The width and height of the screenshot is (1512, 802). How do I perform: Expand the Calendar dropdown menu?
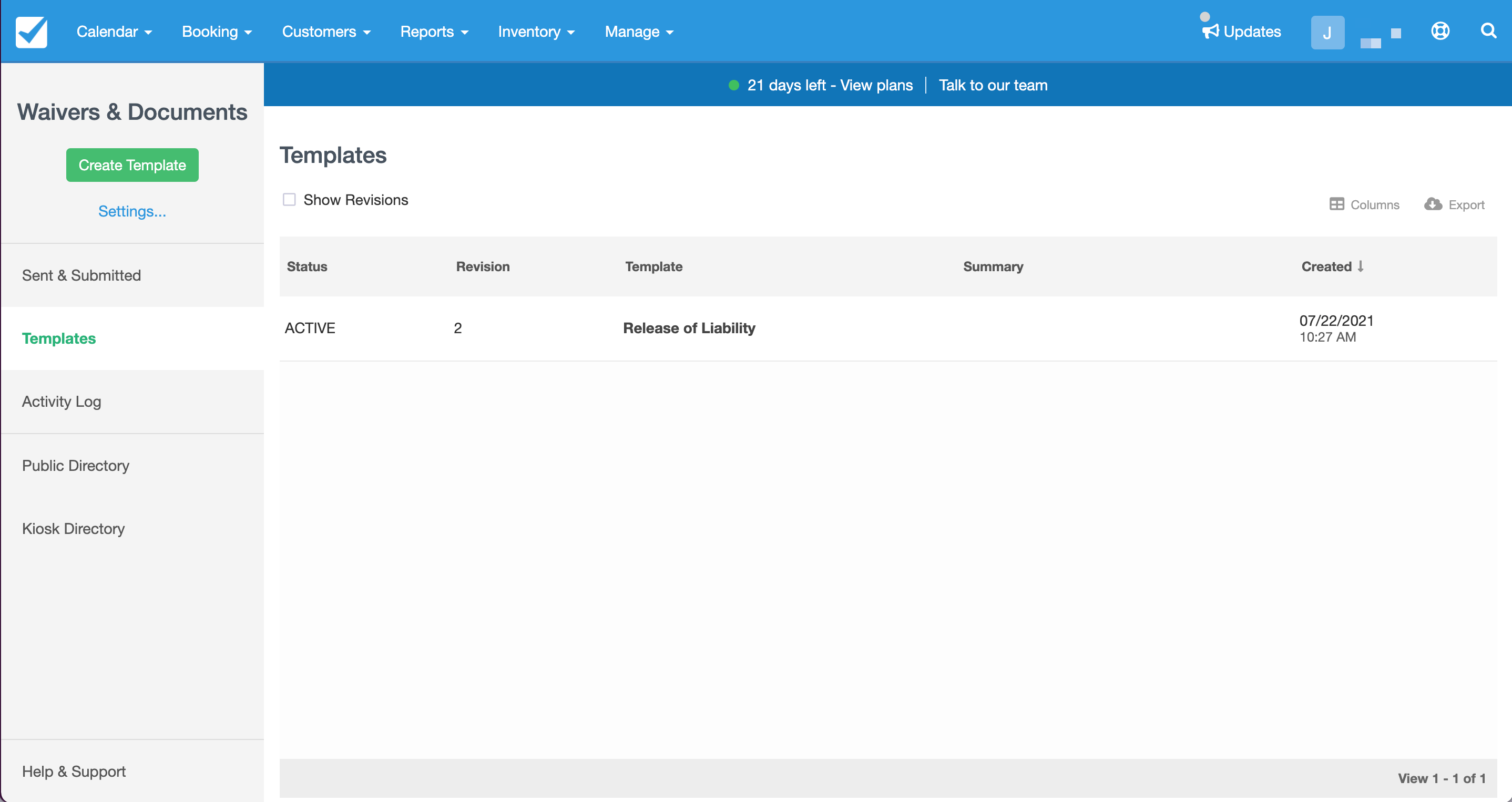tap(115, 32)
